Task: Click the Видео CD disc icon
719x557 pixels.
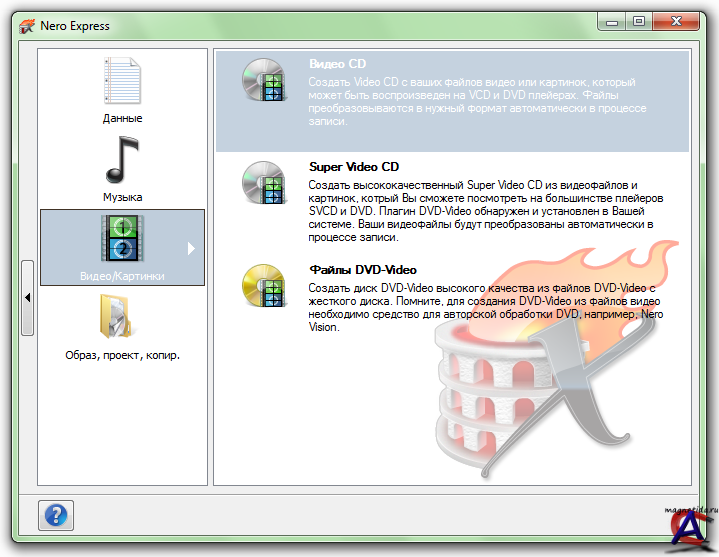Action: (263, 83)
